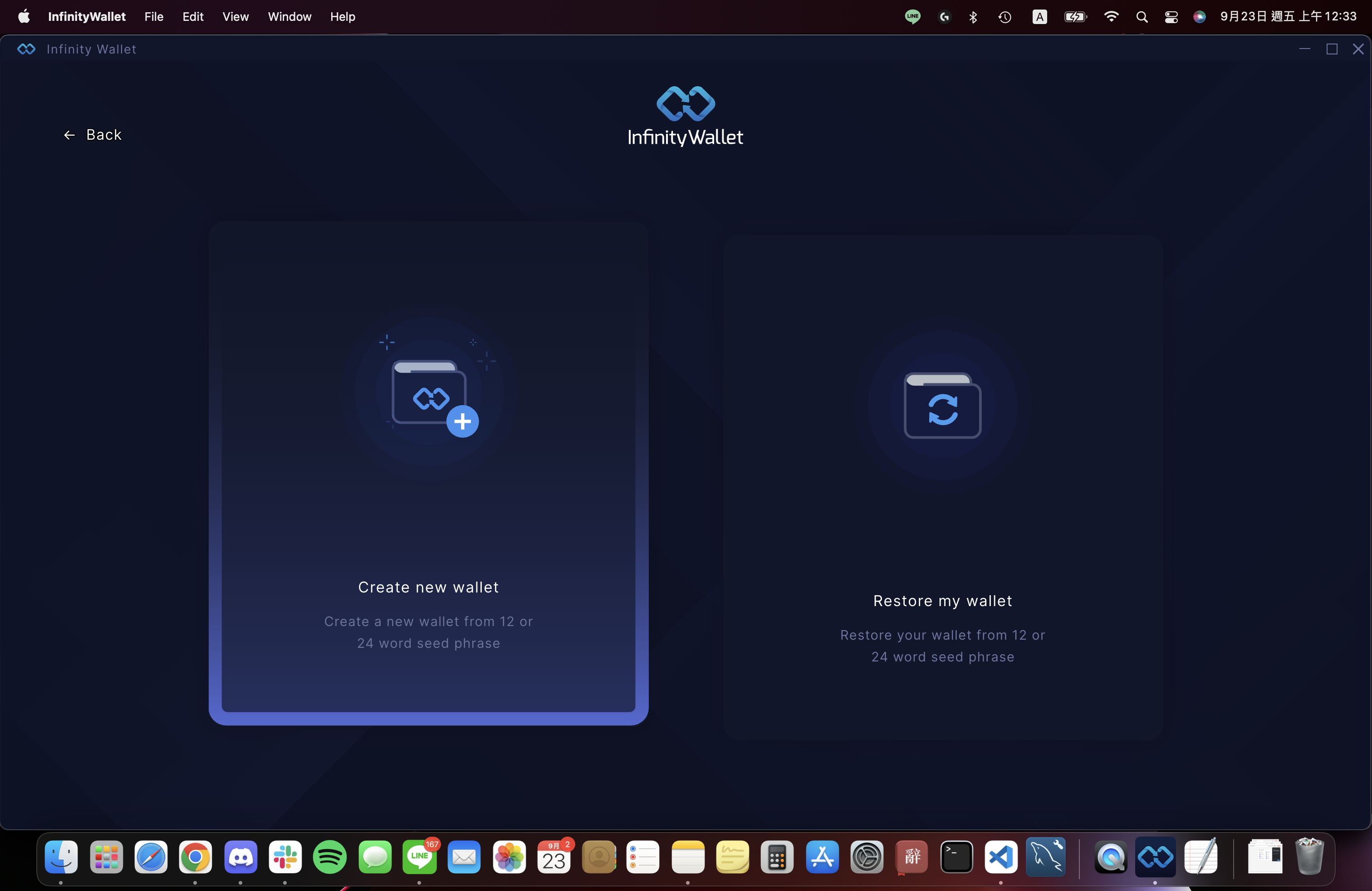Click the Infinity Wallet icon in the dock
The height and width of the screenshot is (891, 1372).
[x=1155, y=857]
